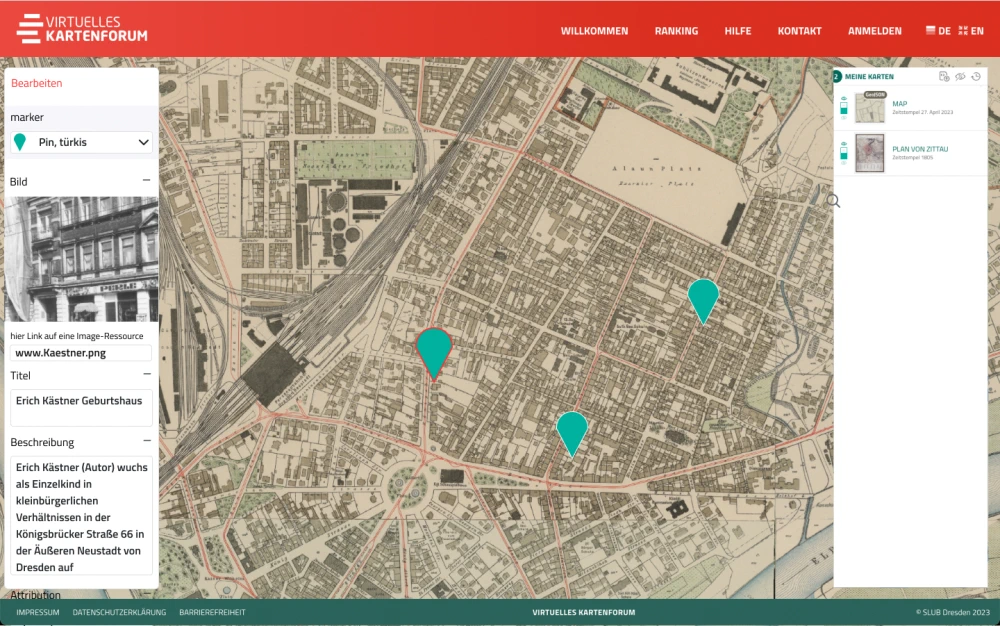This screenshot has height=626, width=1000.
Task: Open the Willkommen page
Action: point(594,31)
